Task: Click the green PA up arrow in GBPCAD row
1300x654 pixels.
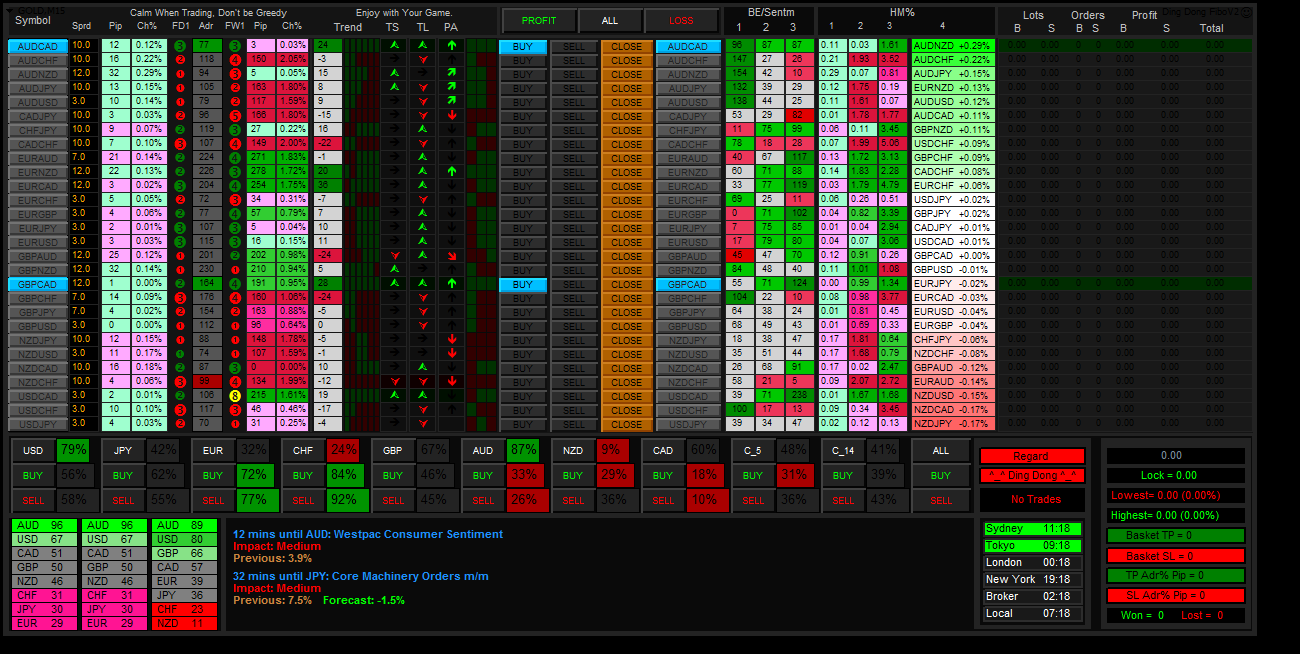Action: [452, 284]
